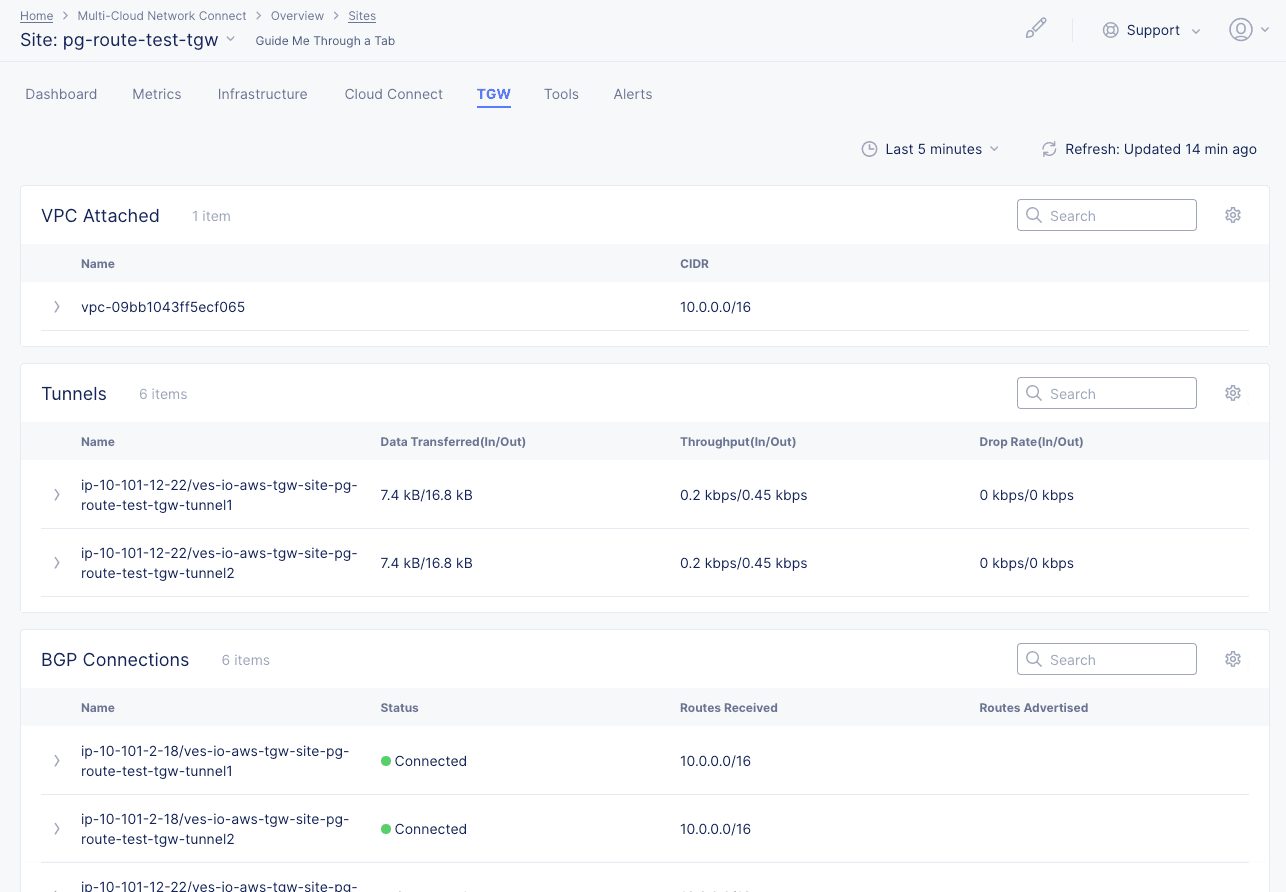
Task: Sort VPC Attached by Name column
Action: click(98, 264)
